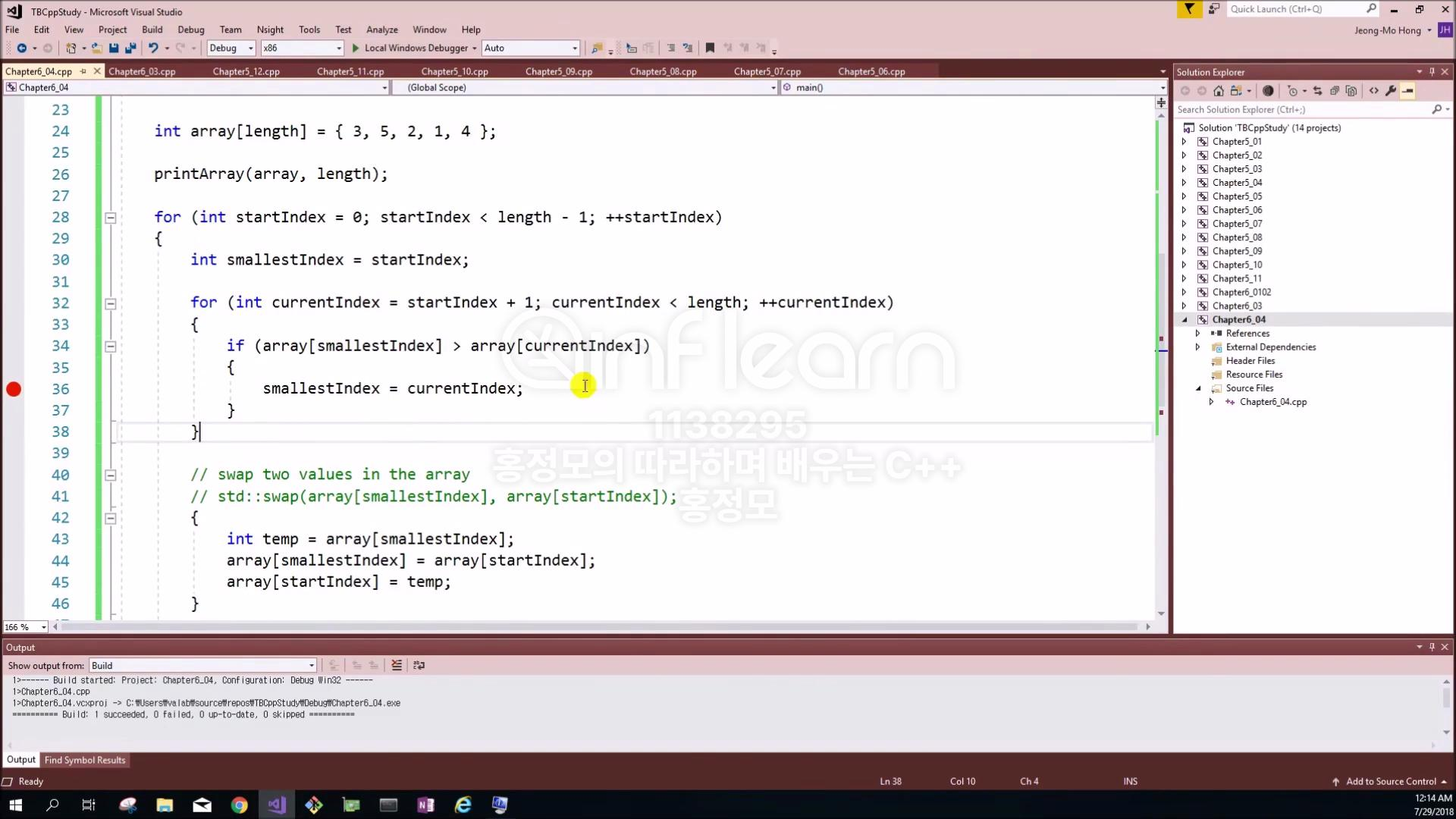Toggle Show All Files icon
This screenshot has width=1456, height=819.
point(1351,91)
